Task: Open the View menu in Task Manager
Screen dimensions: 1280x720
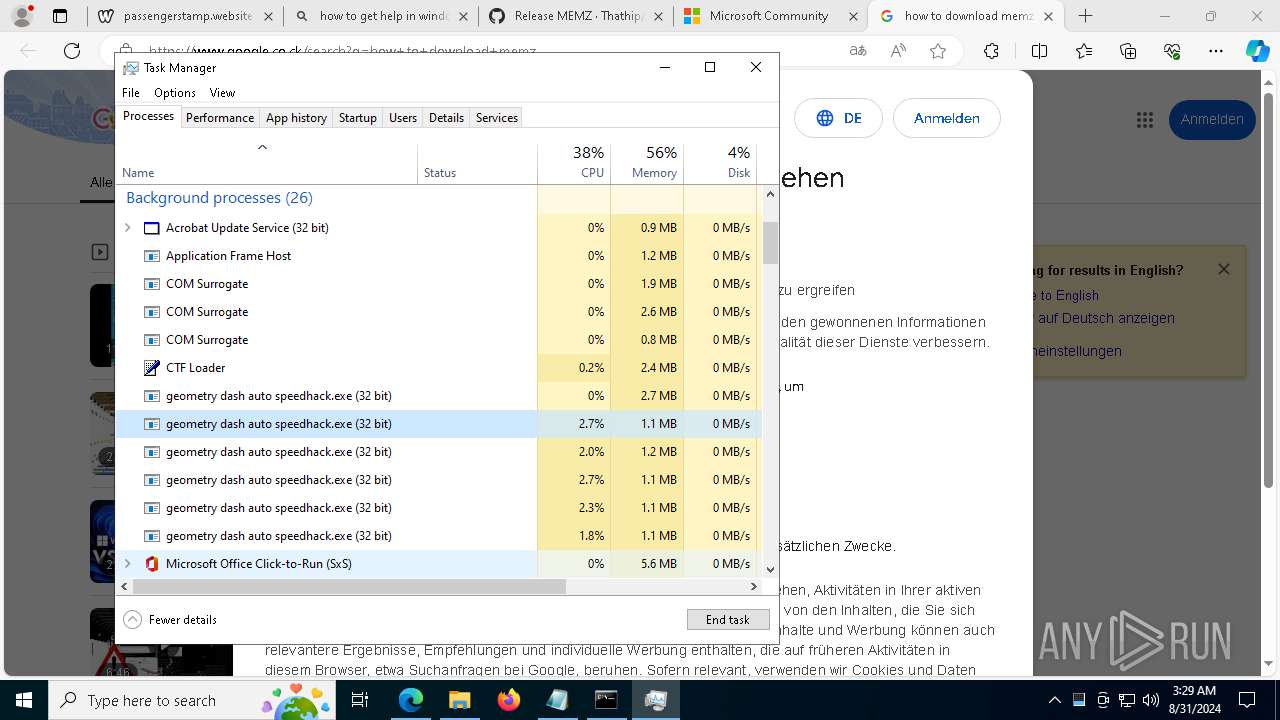Action: [x=222, y=92]
